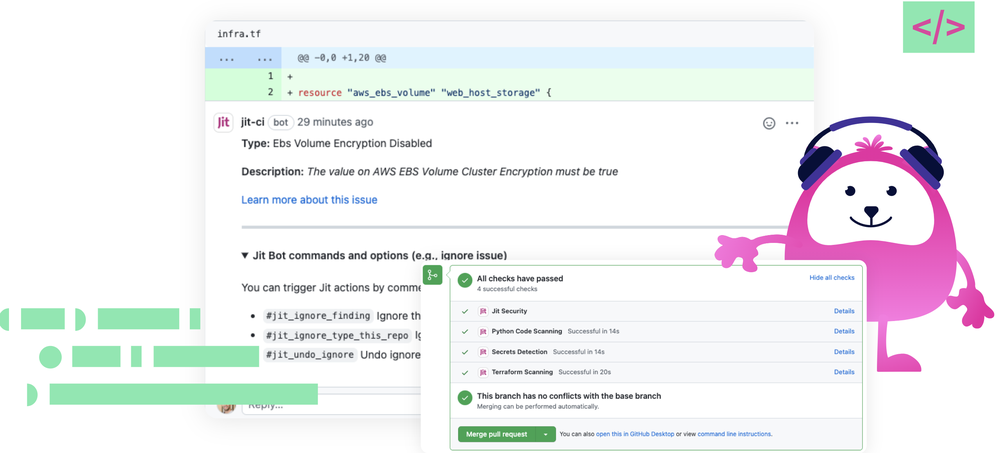The image size is (1000, 453).
Task: Collapse Jit Bot commands and options section
Action: point(245,255)
